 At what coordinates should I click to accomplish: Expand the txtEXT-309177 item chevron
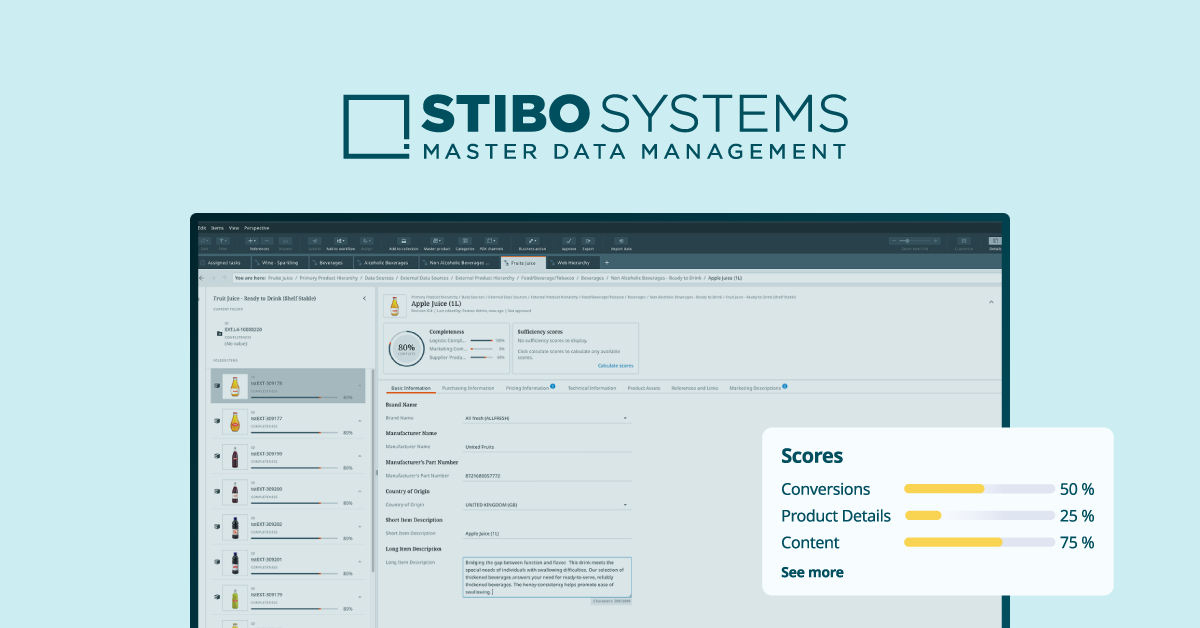pyautogui.click(x=360, y=421)
